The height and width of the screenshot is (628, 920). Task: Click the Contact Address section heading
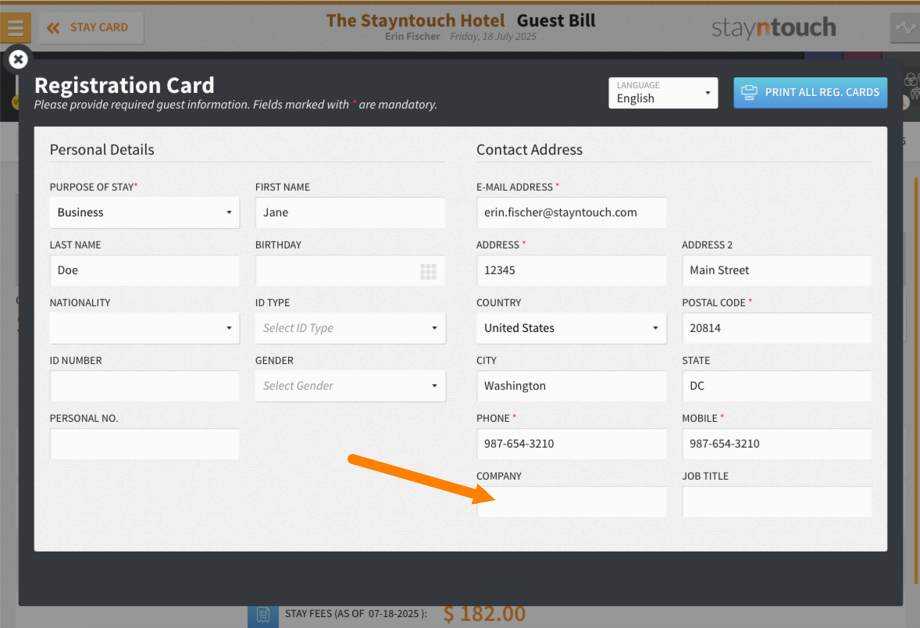529,150
